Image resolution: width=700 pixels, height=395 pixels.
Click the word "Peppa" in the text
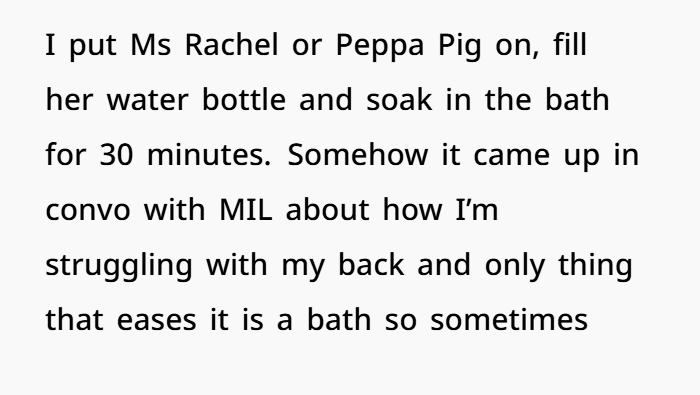(379, 47)
